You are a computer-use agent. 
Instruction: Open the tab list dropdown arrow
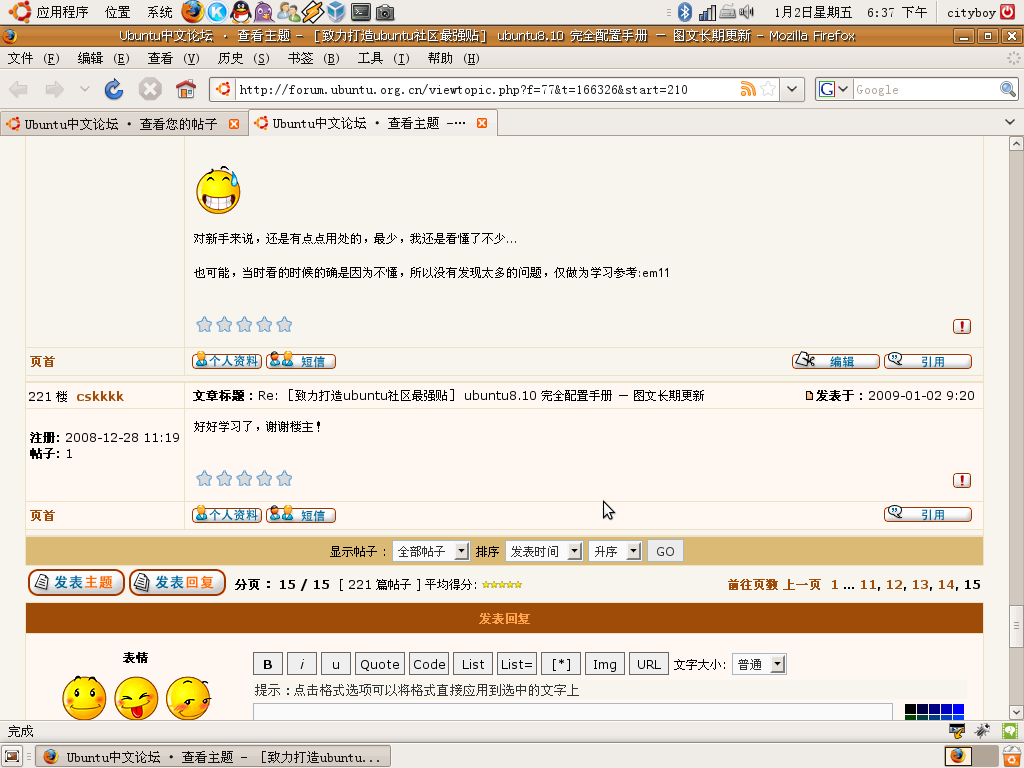tap(1010, 122)
